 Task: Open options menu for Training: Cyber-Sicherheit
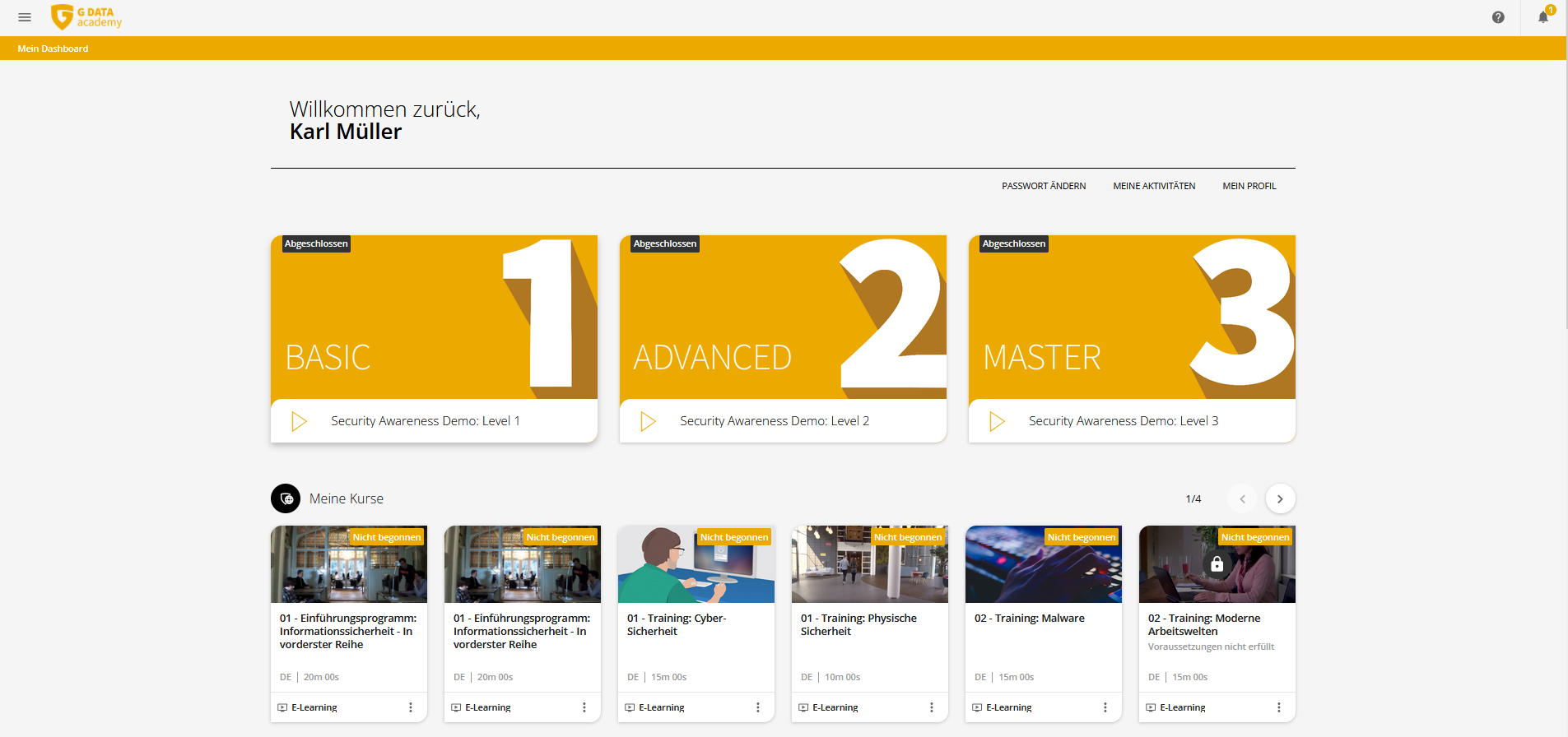tap(757, 707)
